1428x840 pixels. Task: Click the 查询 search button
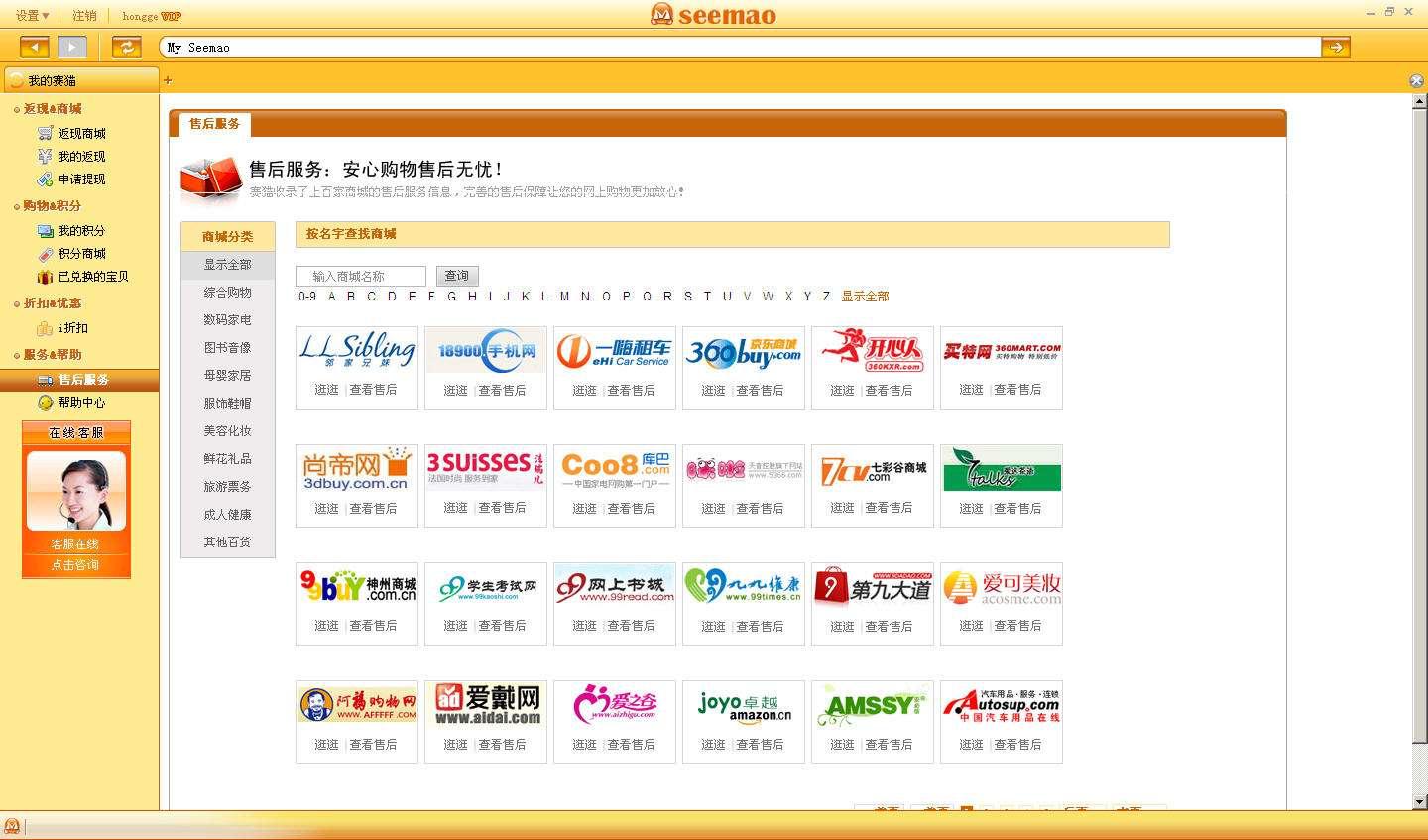tap(456, 276)
